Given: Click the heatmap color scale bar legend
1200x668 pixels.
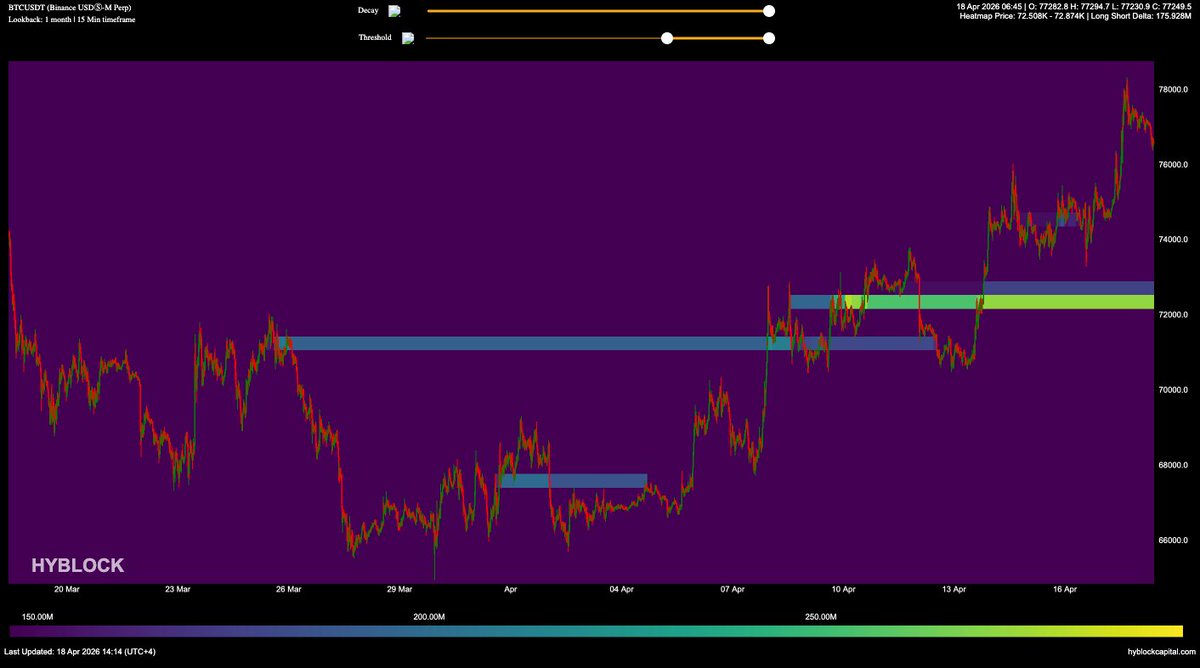Looking at the screenshot, I should click(596, 631).
